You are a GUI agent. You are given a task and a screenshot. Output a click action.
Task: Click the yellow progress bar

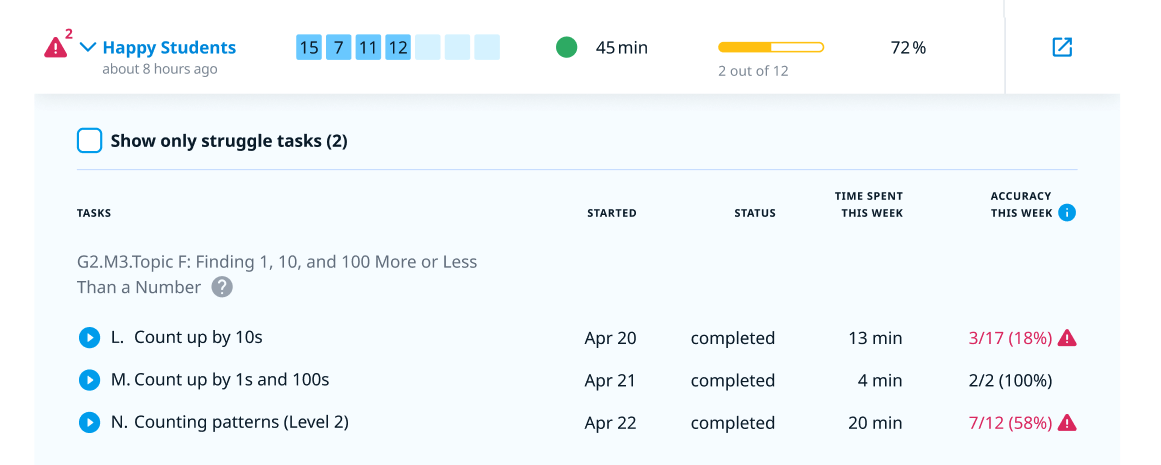(770, 47)
